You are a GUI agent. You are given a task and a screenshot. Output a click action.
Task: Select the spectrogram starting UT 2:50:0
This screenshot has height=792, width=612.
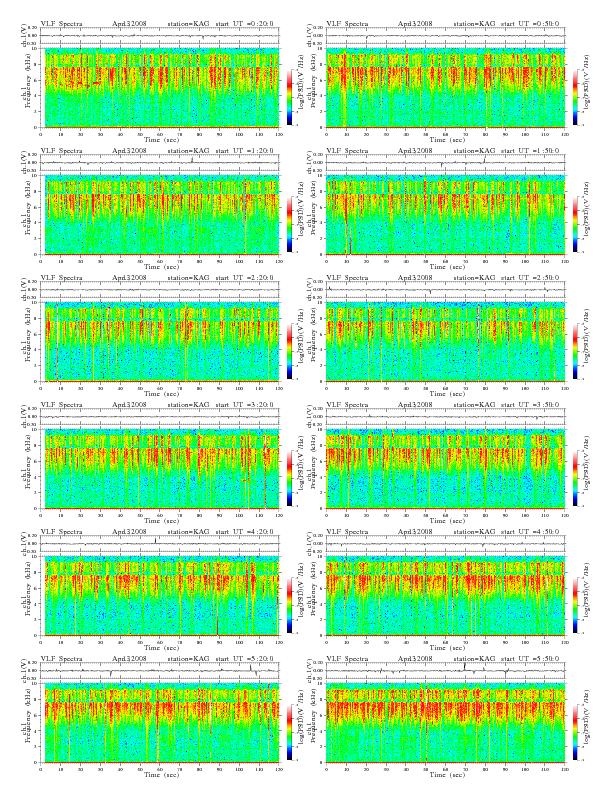coord(445,342)
